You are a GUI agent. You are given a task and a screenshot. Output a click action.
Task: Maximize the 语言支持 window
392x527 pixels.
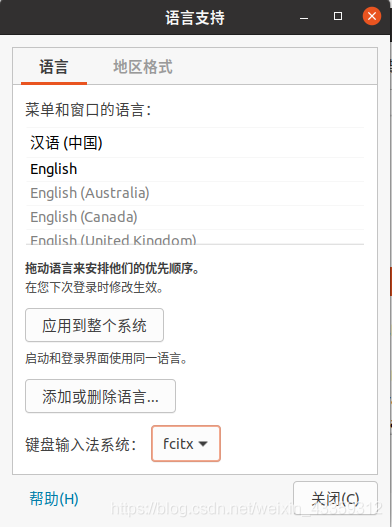338,16
